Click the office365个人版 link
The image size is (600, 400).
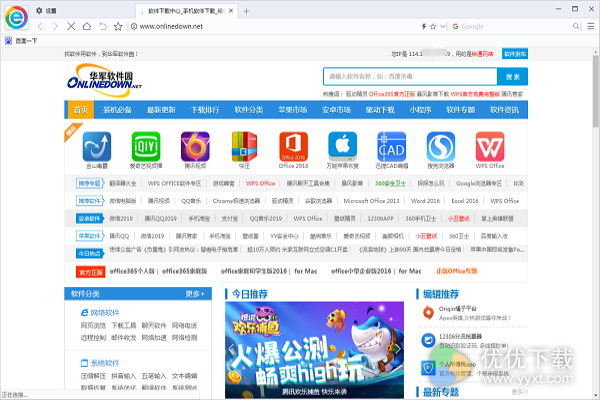click(x=132, y=271)
